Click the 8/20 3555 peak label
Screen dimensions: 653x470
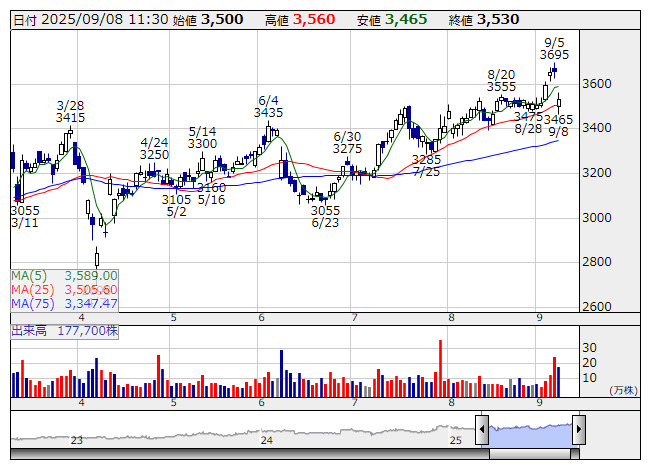(501, 81)
